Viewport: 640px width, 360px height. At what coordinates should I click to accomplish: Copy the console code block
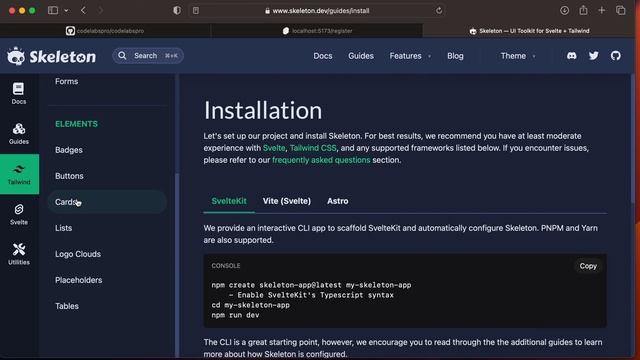pos(588,266)
